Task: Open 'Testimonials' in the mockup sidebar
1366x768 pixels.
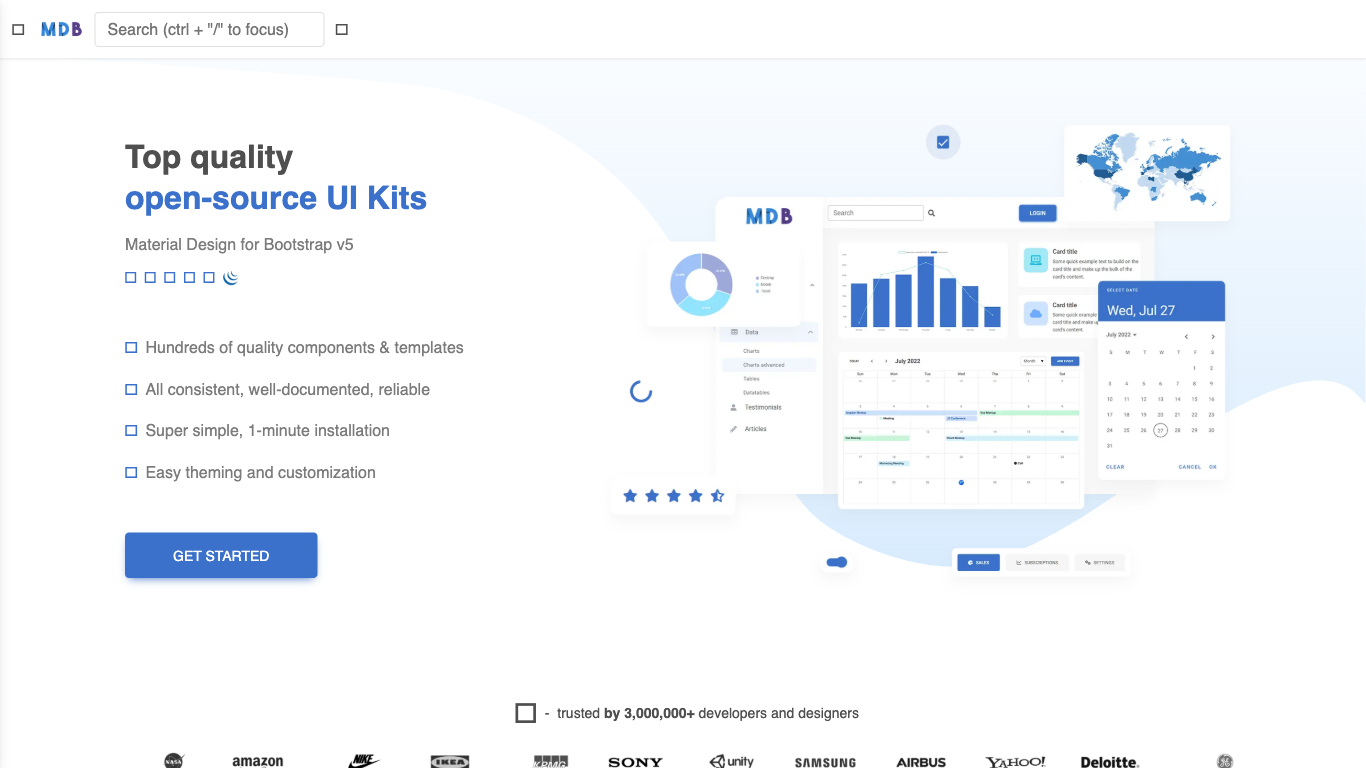Action: point(763,407)
